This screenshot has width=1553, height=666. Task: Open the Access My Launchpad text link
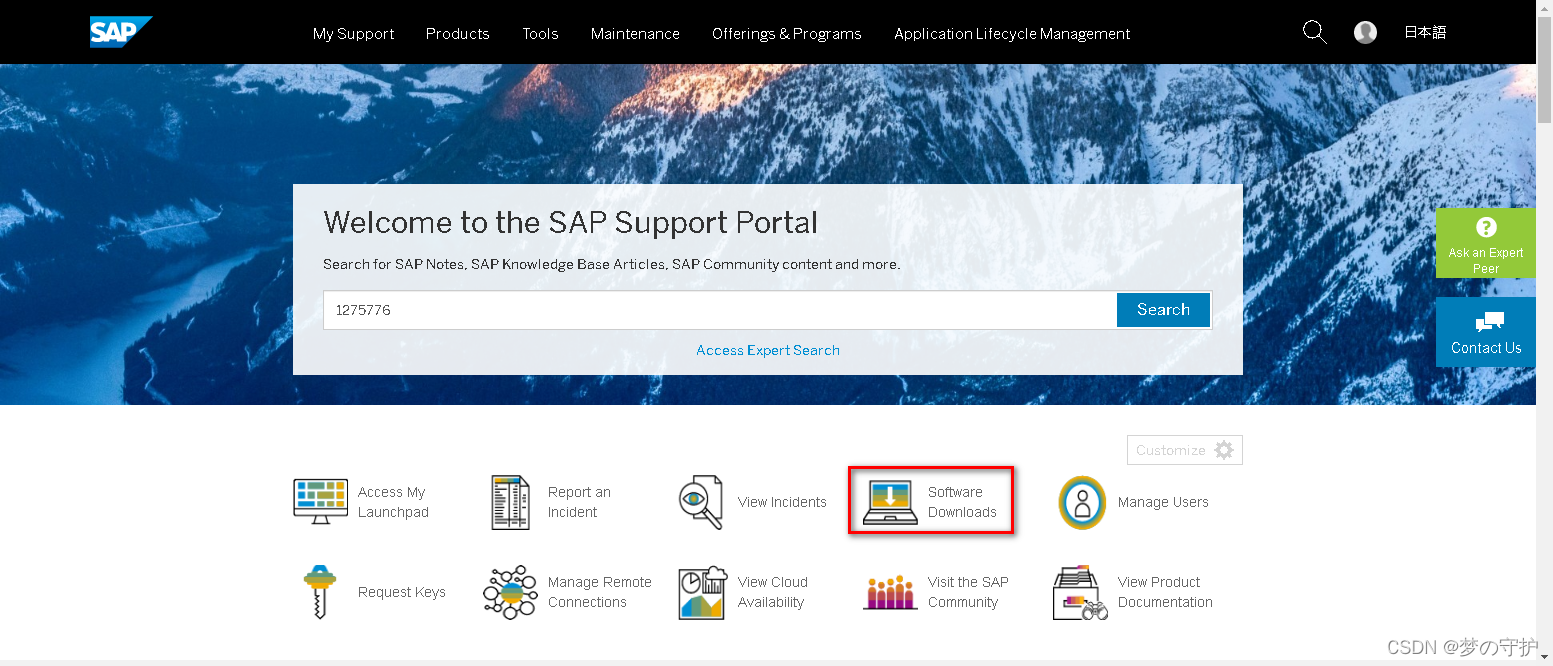pos(393,502)
